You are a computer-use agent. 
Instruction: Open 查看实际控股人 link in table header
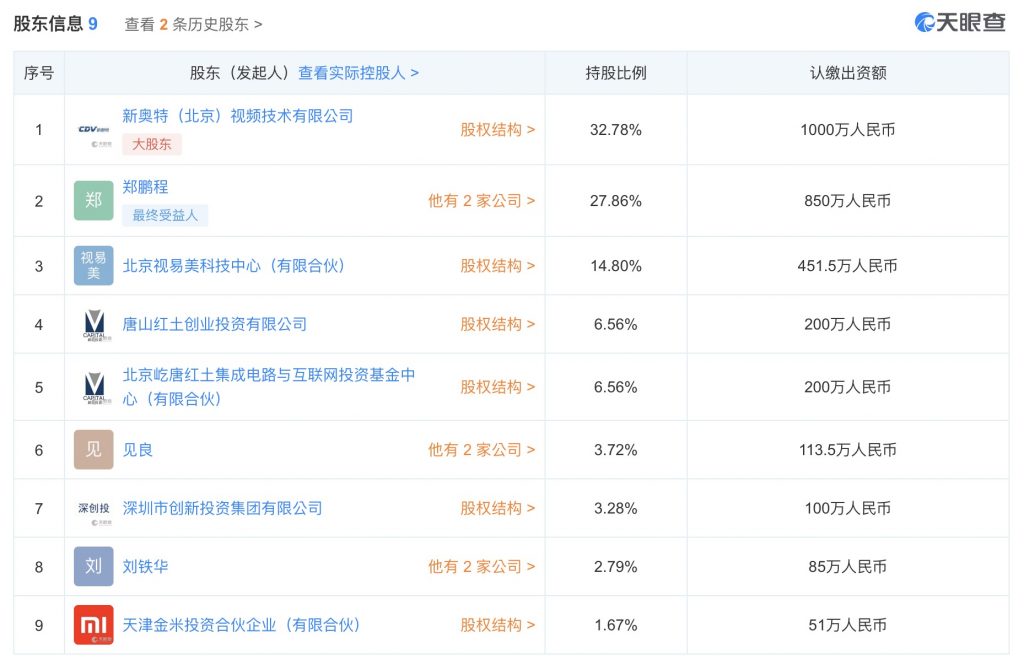pyautogui.click(x=358, y=73)
